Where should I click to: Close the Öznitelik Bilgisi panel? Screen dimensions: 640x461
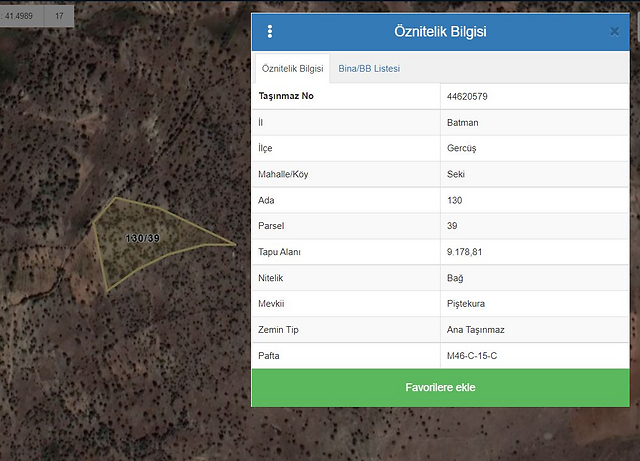(x=614, y=31)
